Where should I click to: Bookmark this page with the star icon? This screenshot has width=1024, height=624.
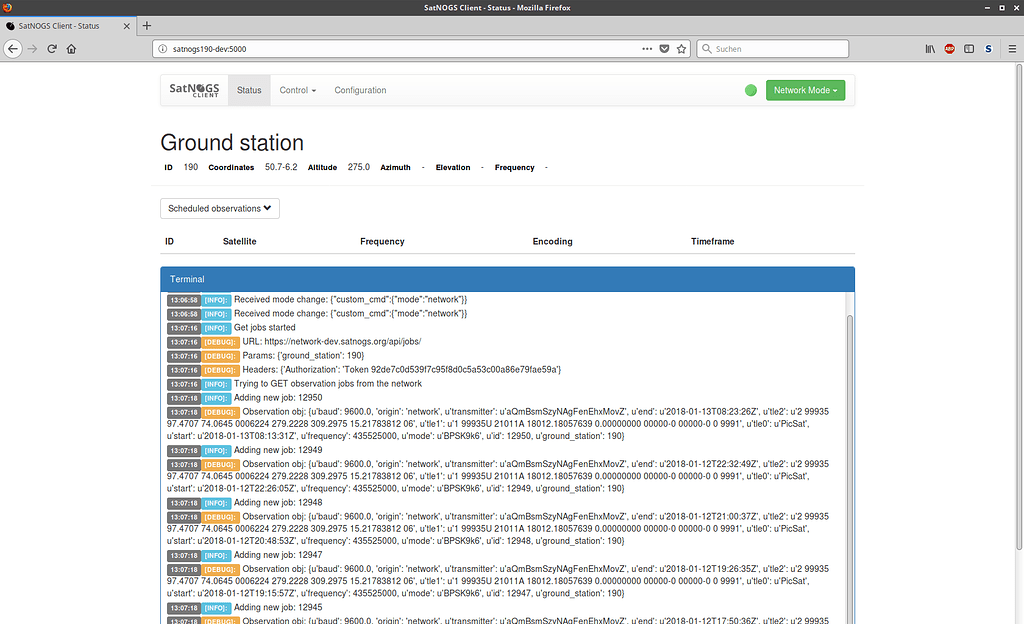click(x=681, y=48)
